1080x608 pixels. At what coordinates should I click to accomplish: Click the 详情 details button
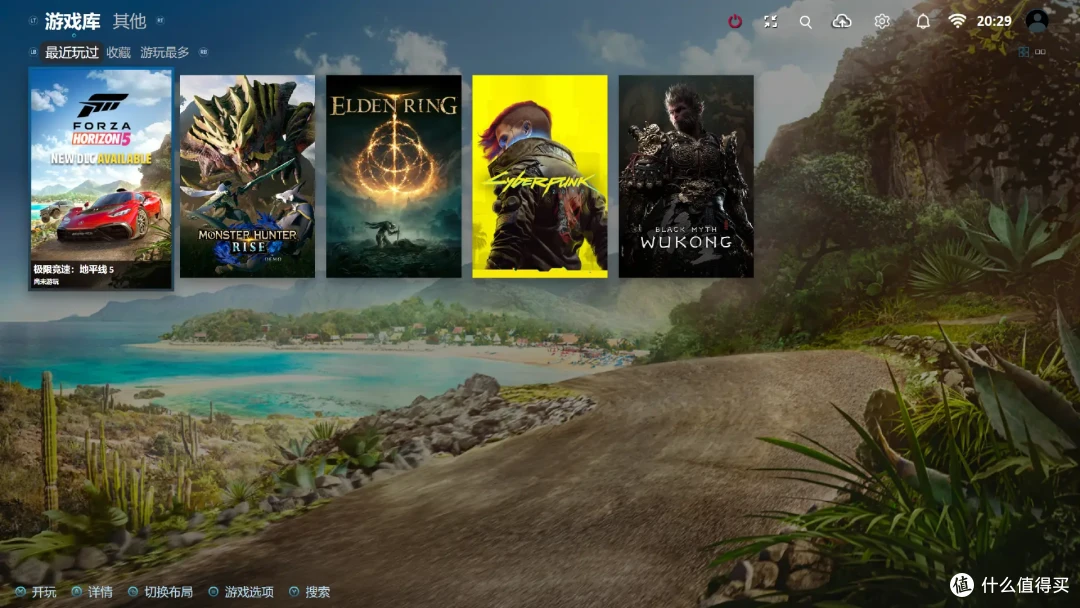[x=92, y=591]
